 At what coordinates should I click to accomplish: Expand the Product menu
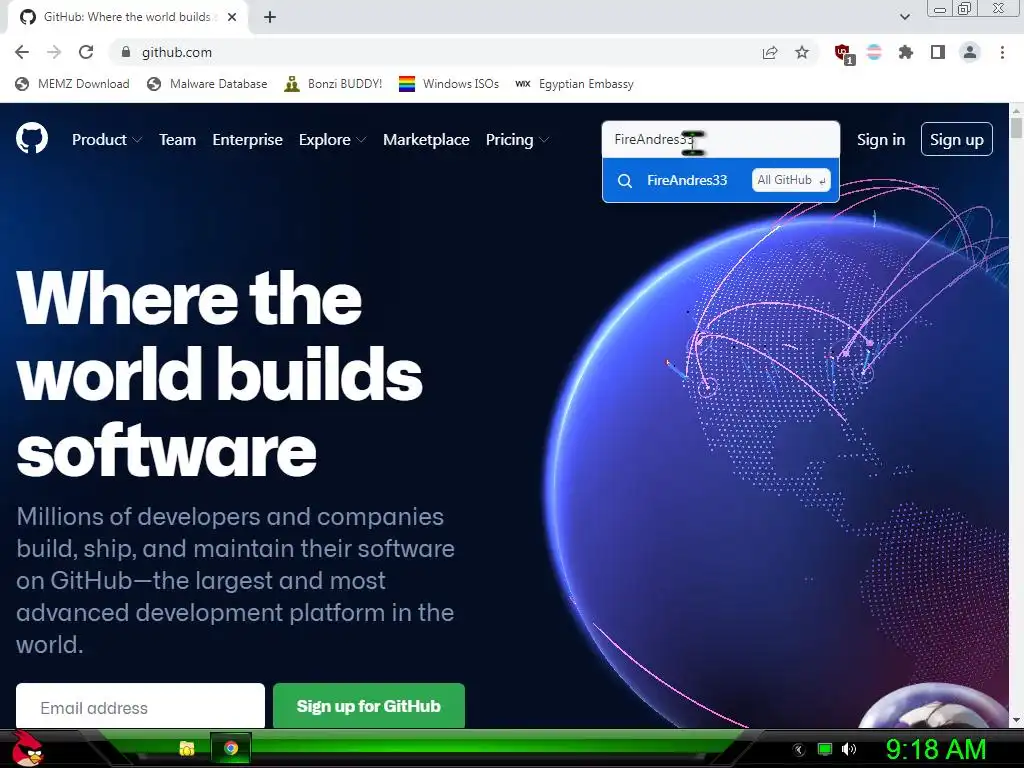pos(107,140)
